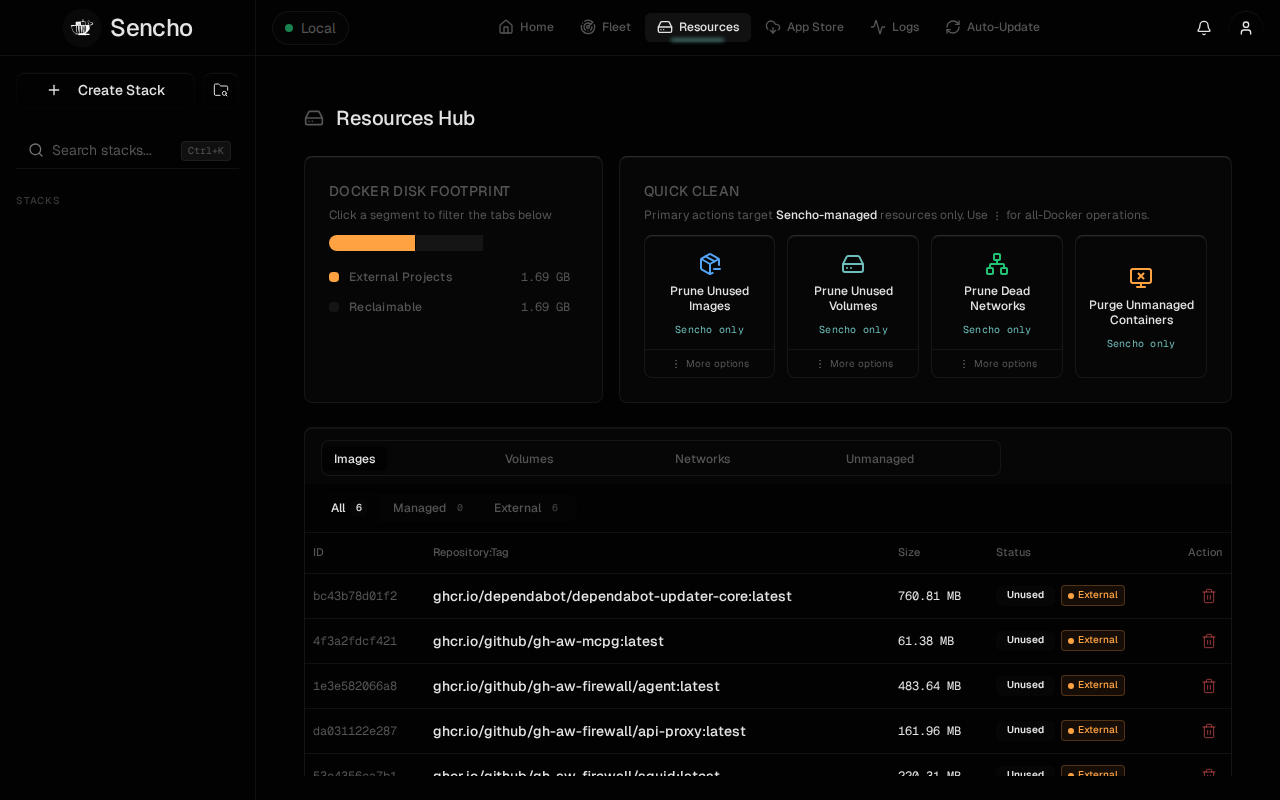This screenshot has height=800, width=1280.
Task: Expand More options under Prune Dead Networks
Action: coord(997,364)
